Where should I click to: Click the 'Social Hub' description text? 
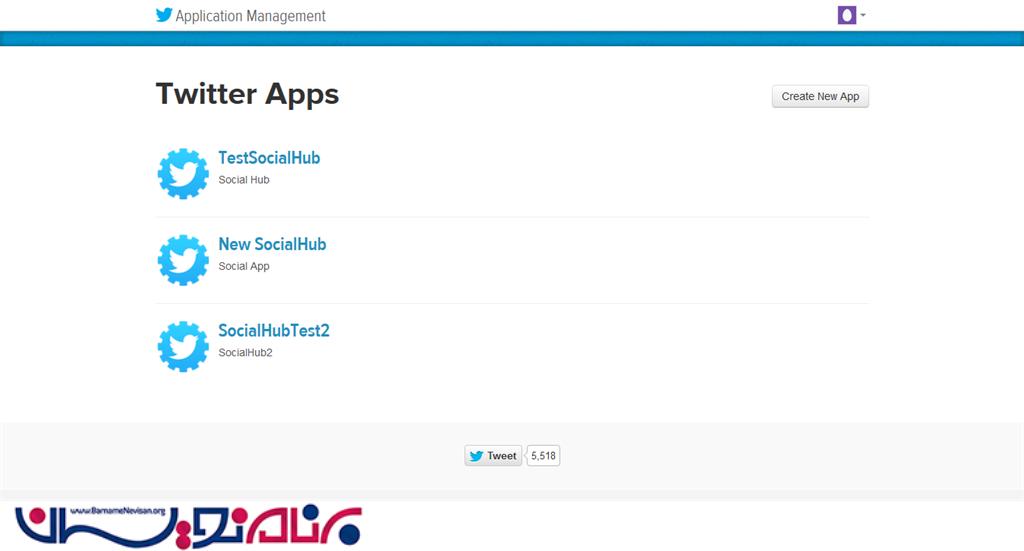pyautogui.click(x=244, y=180)
